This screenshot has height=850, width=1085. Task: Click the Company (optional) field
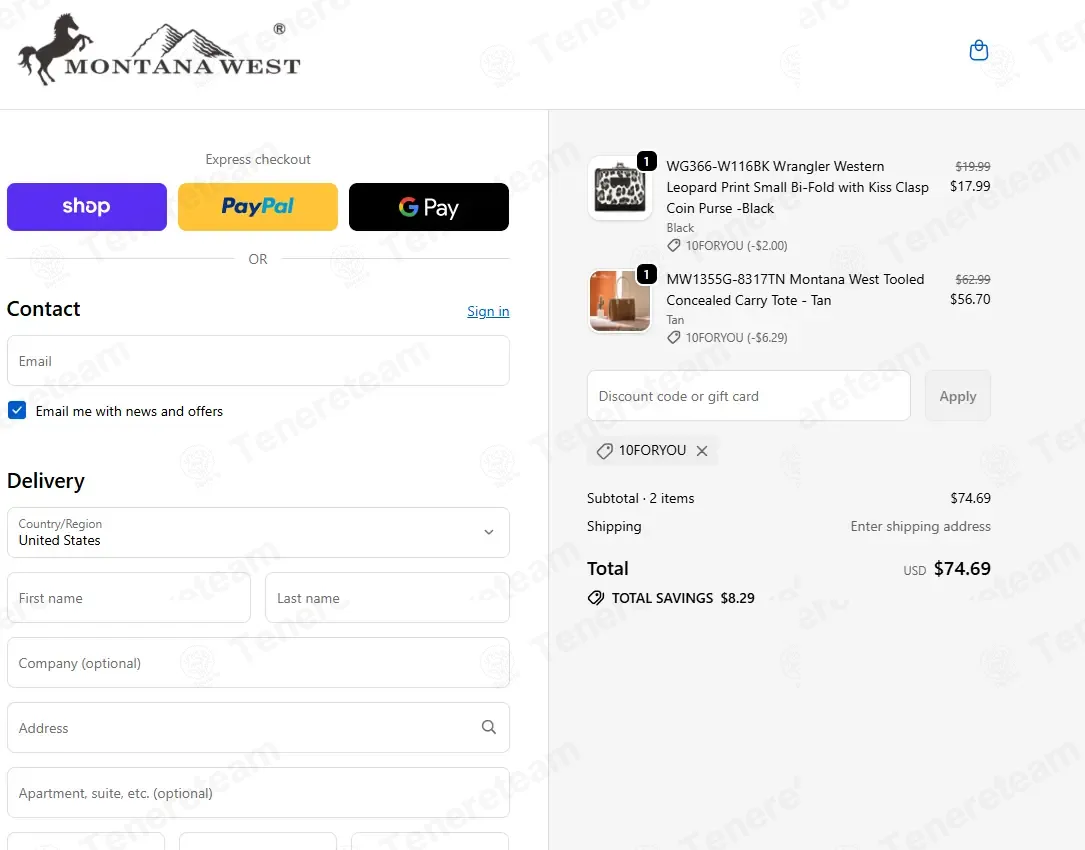tap(258, 663)
